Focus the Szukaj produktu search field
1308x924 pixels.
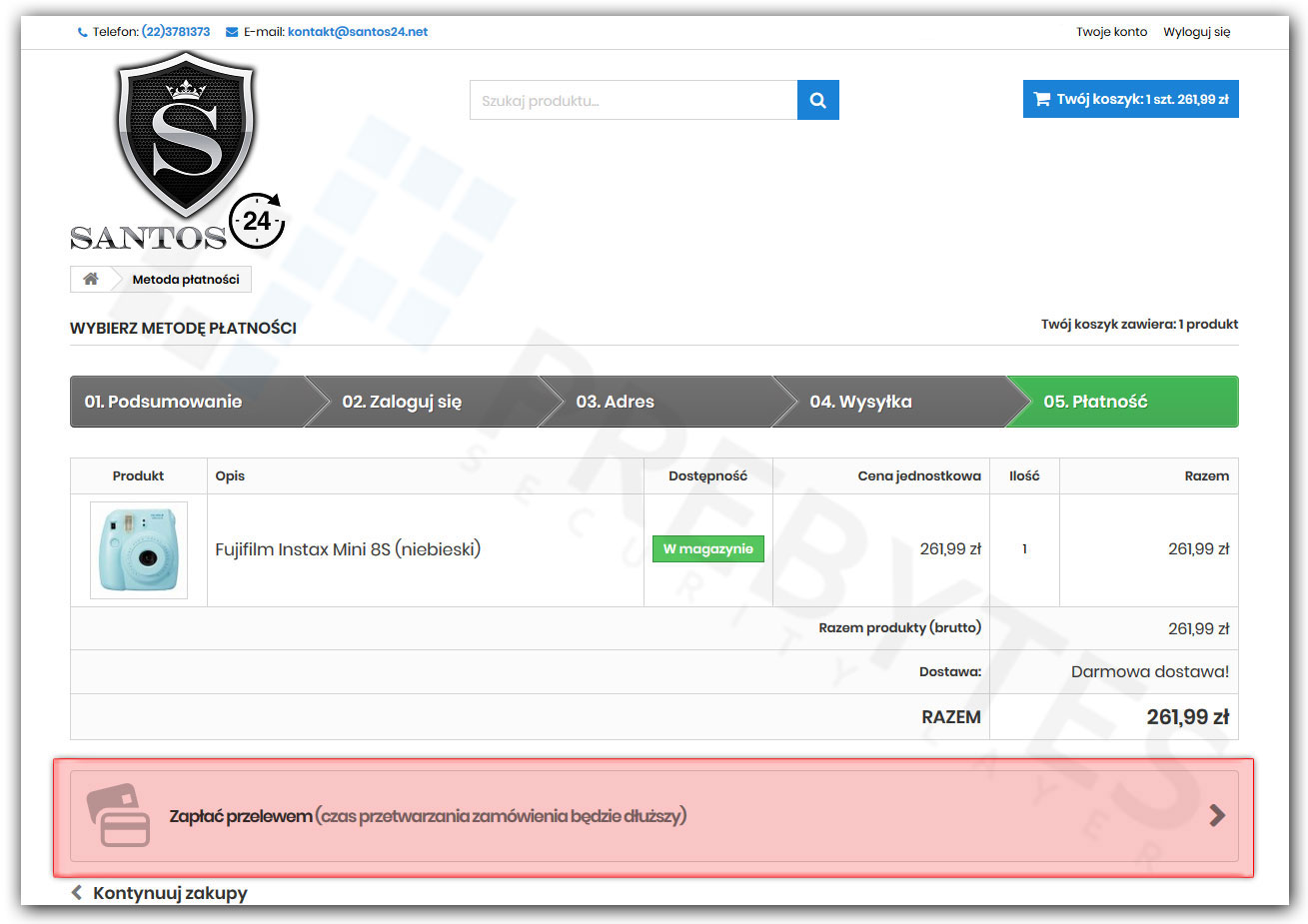(x=634, y=100)
